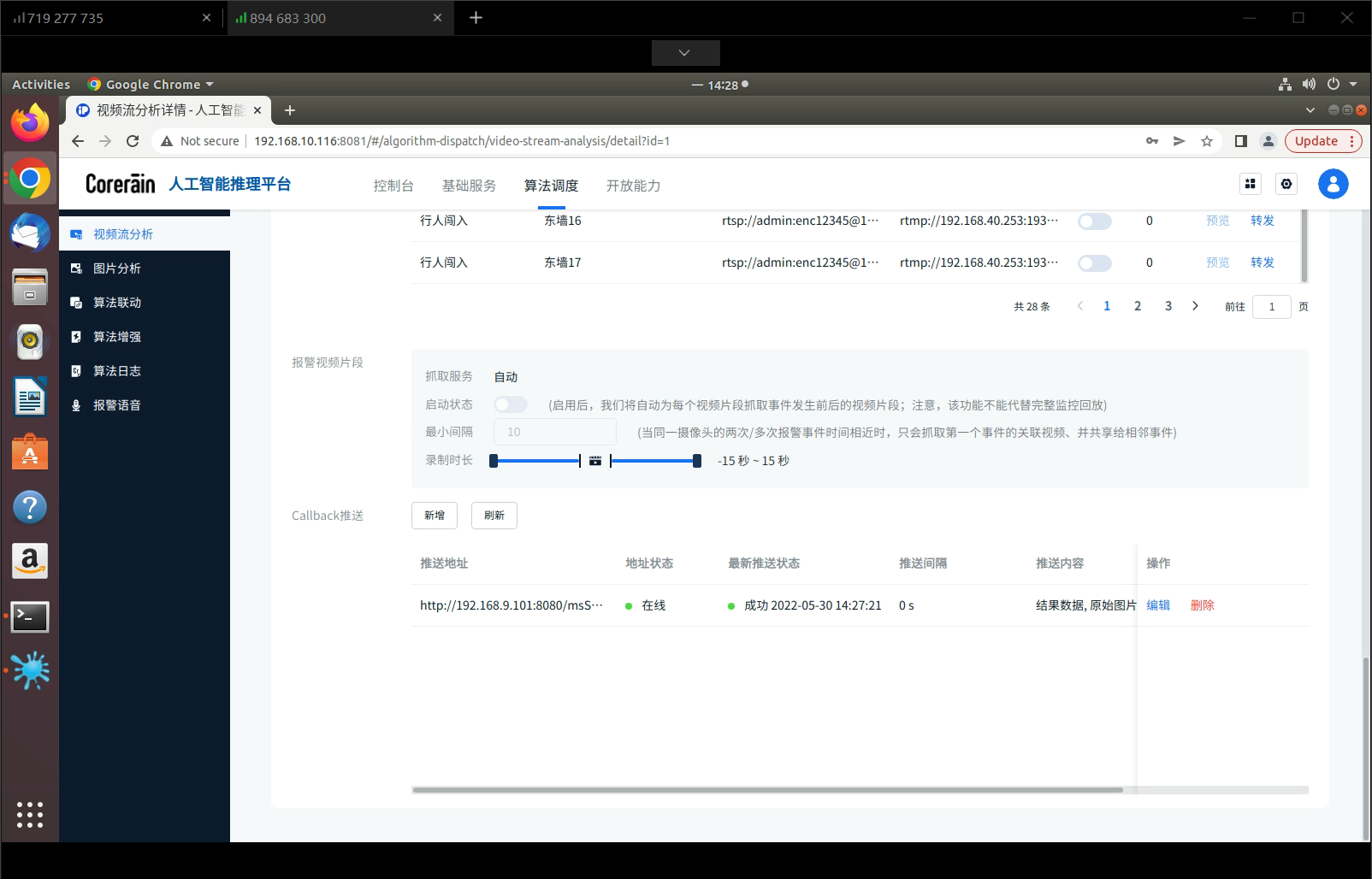Click the 图片分析 sidebar icon
The width and height of the screenshot is (1372, 879).
(x=76, y=268)
